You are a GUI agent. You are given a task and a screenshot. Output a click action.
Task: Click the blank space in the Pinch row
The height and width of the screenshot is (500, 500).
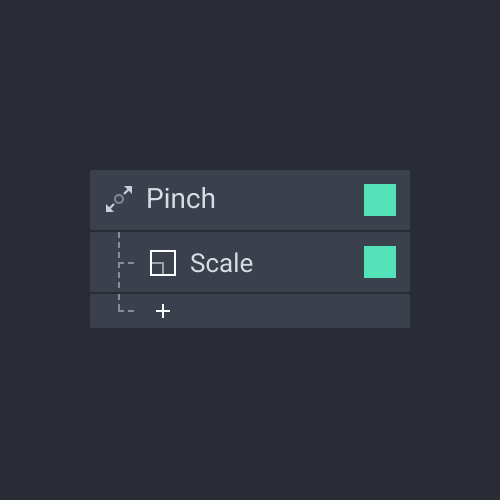click(289, 200)
